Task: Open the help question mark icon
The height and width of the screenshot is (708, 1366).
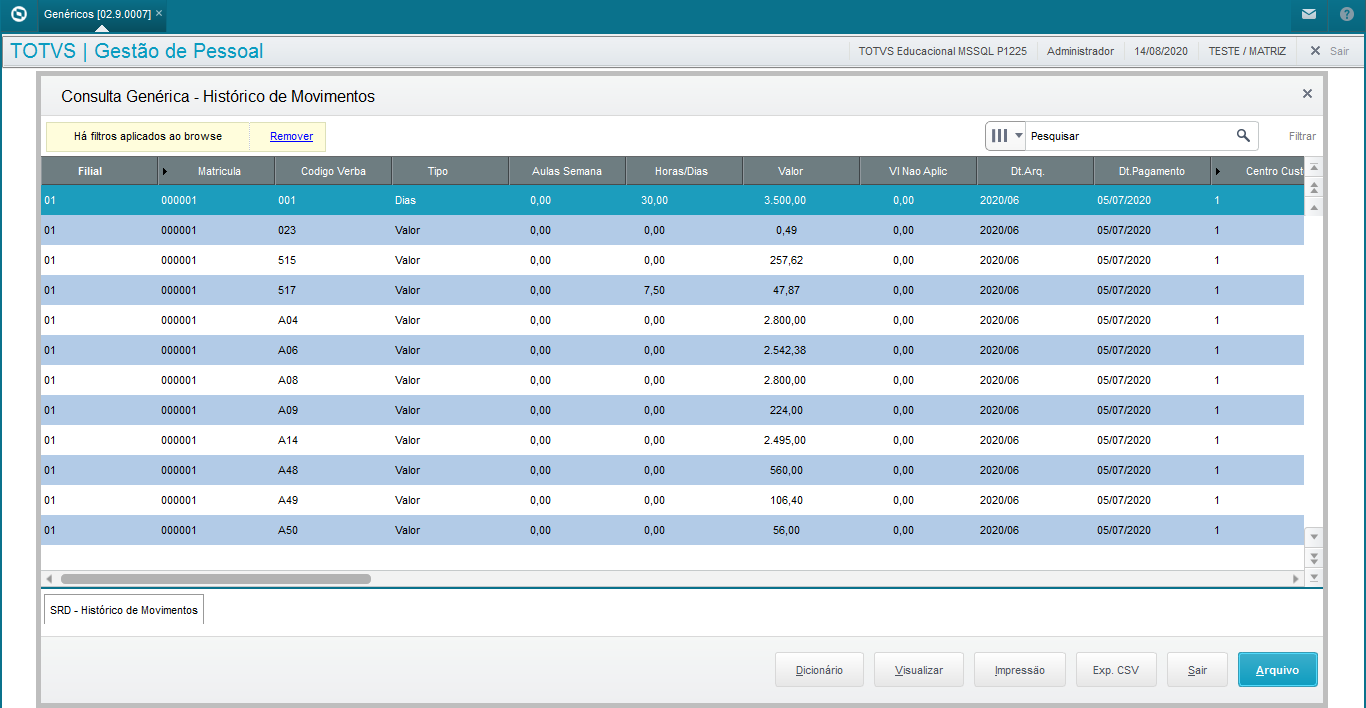Action: [x=1346, y=14]
